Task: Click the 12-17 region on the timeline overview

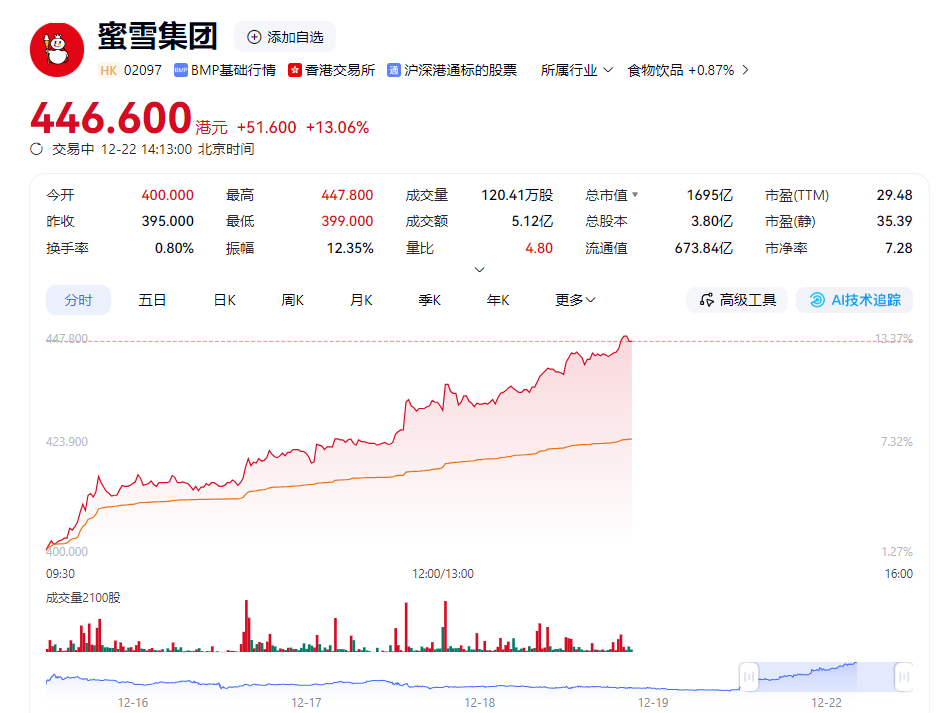Action: (306, 702)
